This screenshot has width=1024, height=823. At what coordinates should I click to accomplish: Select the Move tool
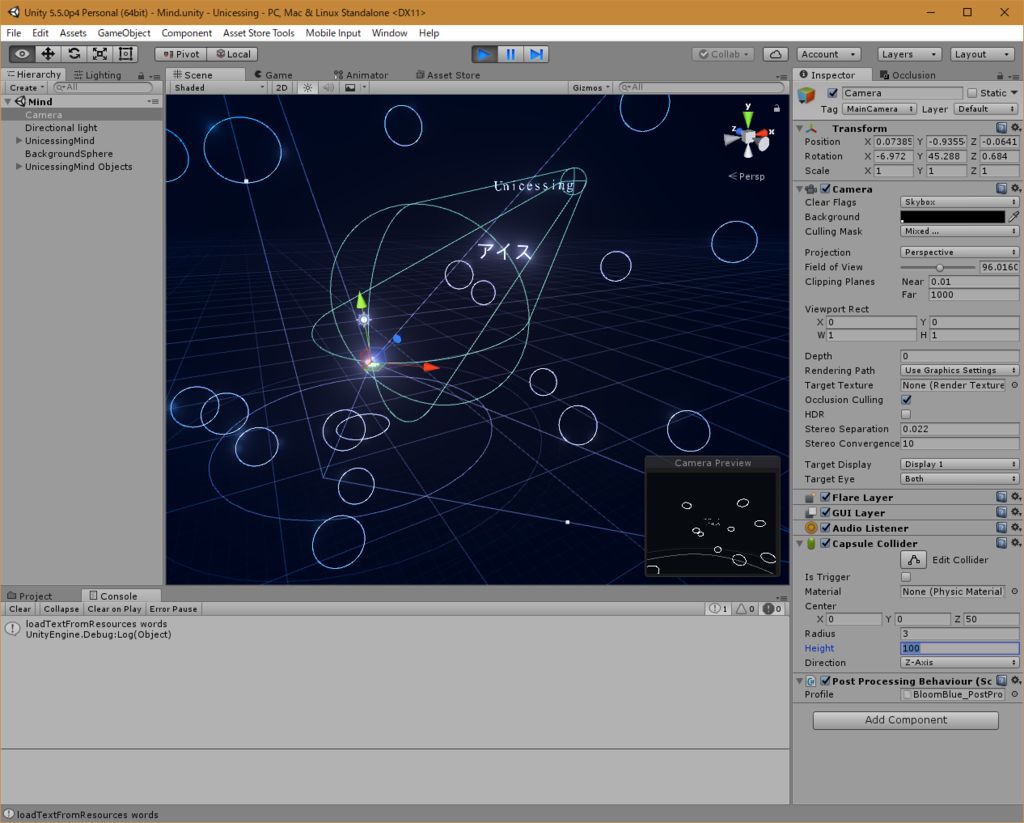(x=48, y=54)
